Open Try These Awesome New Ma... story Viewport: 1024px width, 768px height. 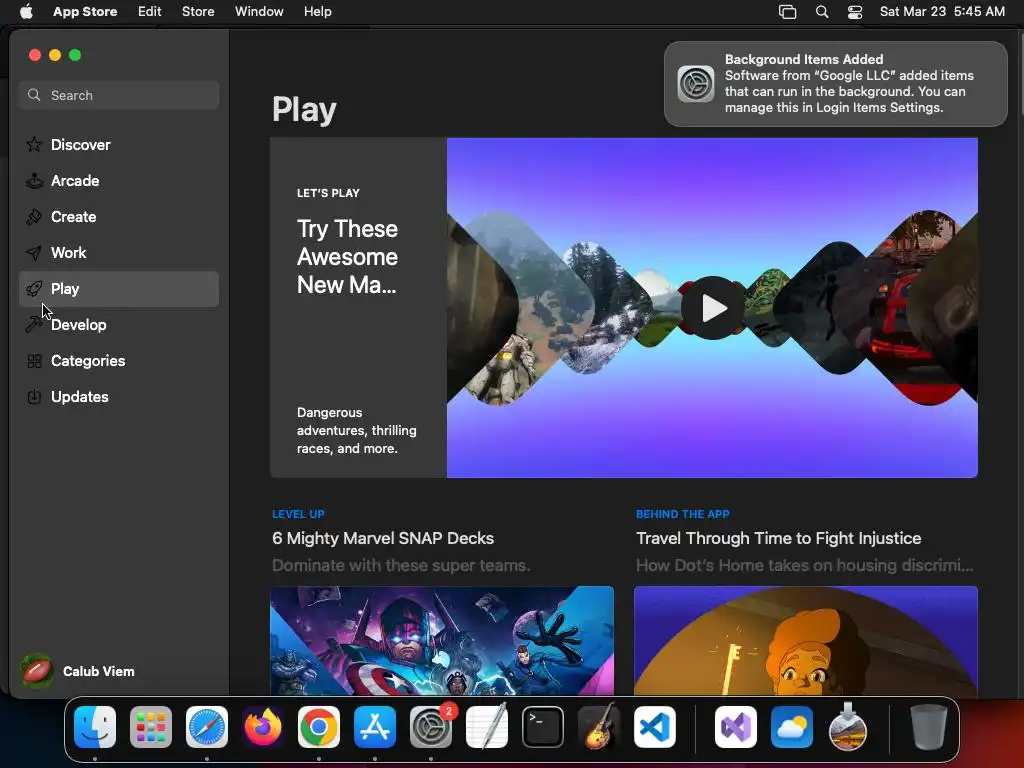click(x=347, y=257)
